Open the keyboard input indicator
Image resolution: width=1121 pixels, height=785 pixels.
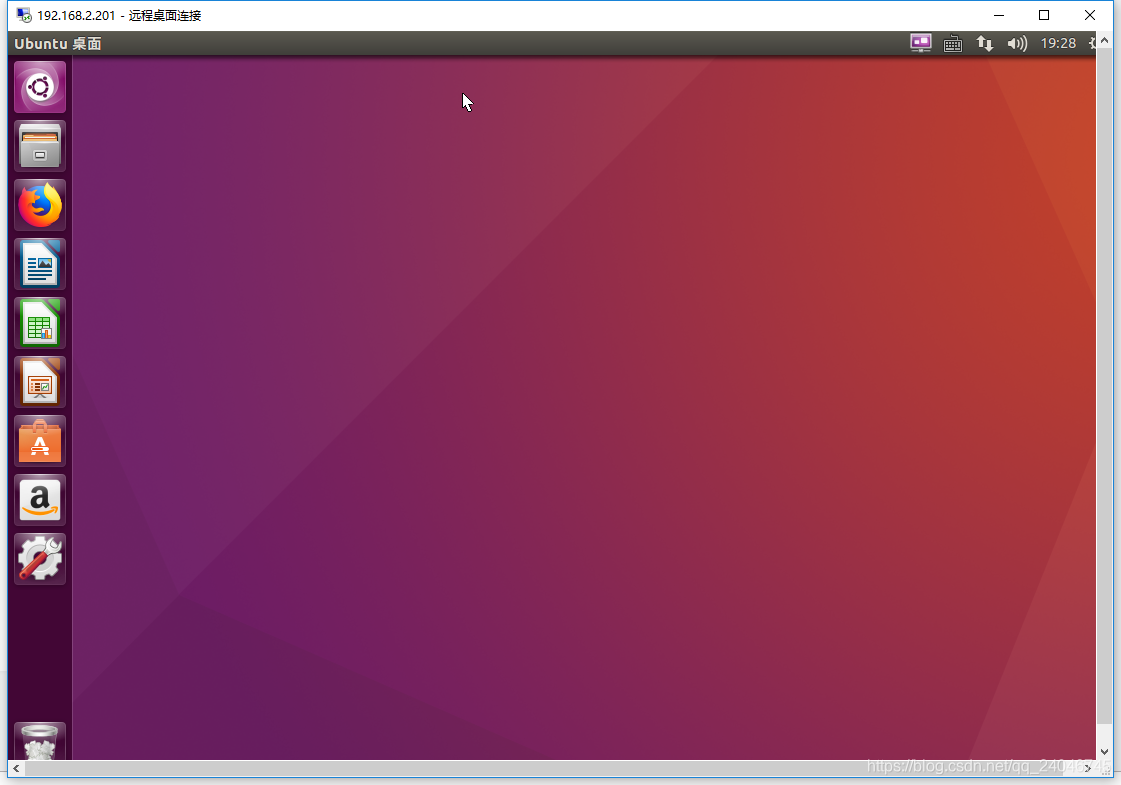952,44
